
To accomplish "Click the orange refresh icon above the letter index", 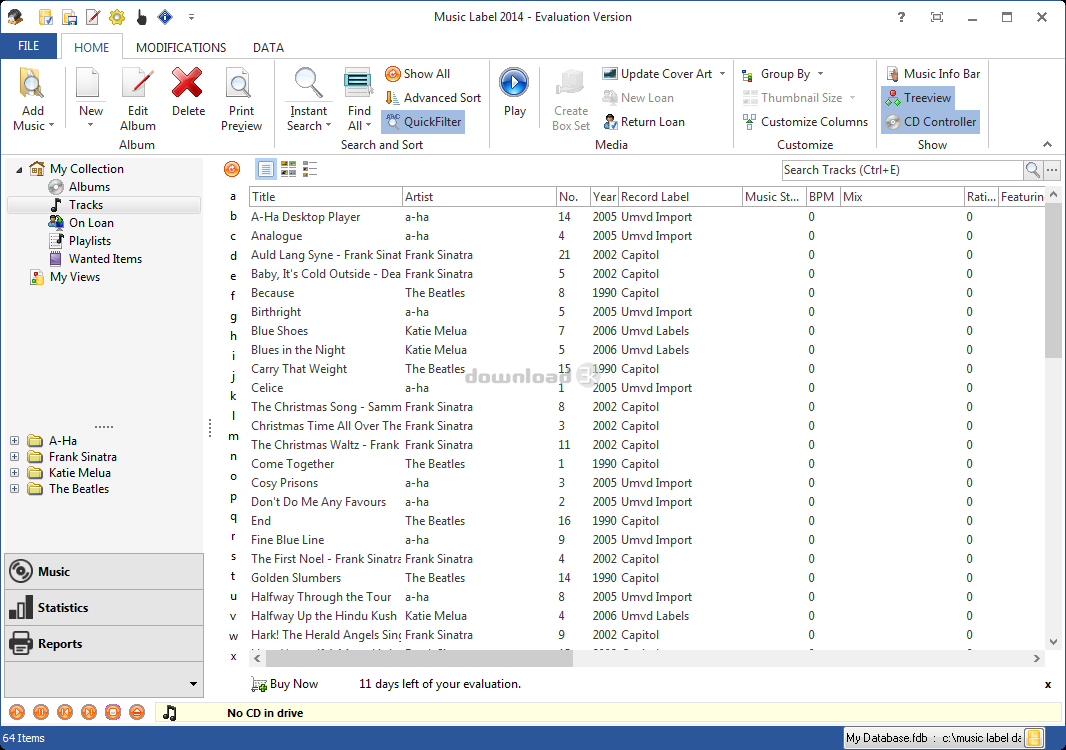I will click(x=232, y=169).
